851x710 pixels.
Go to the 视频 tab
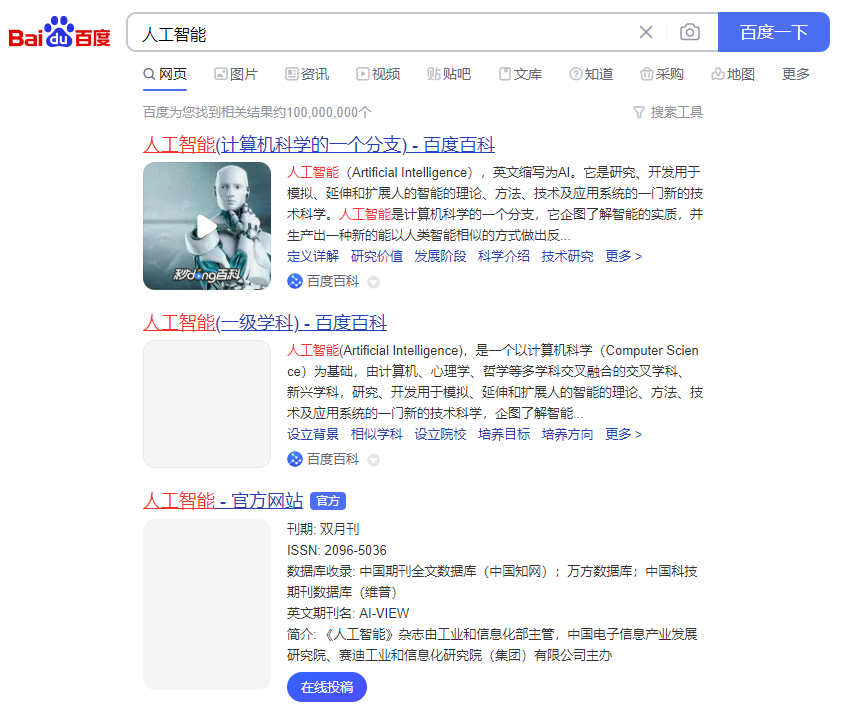[378, 74]
